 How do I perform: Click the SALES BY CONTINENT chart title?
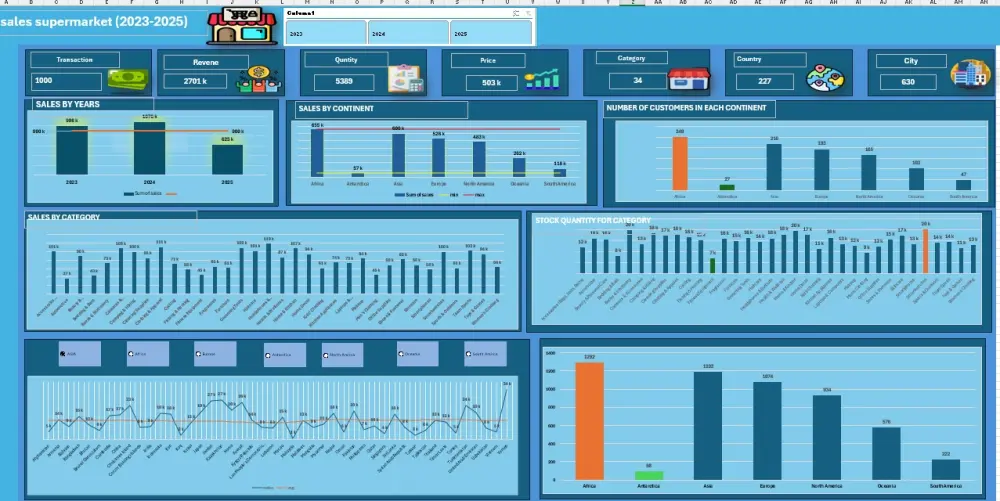(336, 109)
